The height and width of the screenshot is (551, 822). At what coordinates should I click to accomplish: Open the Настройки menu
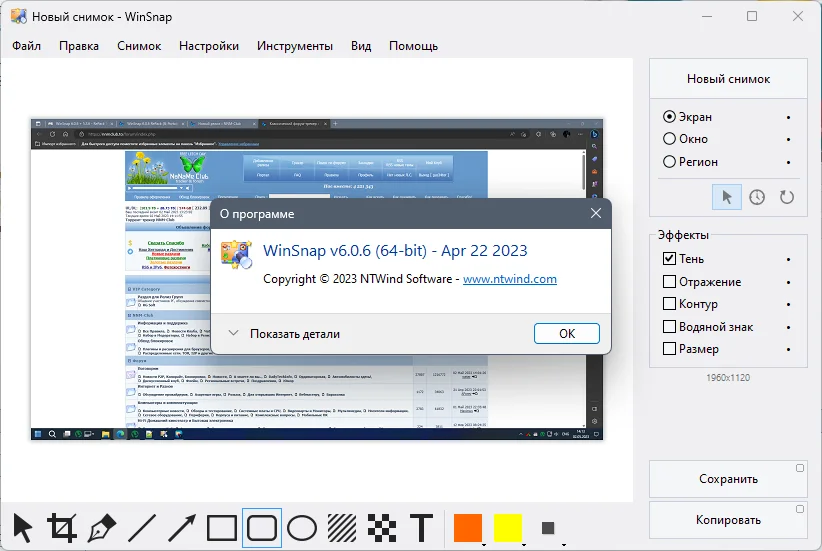tap(209, 46)
